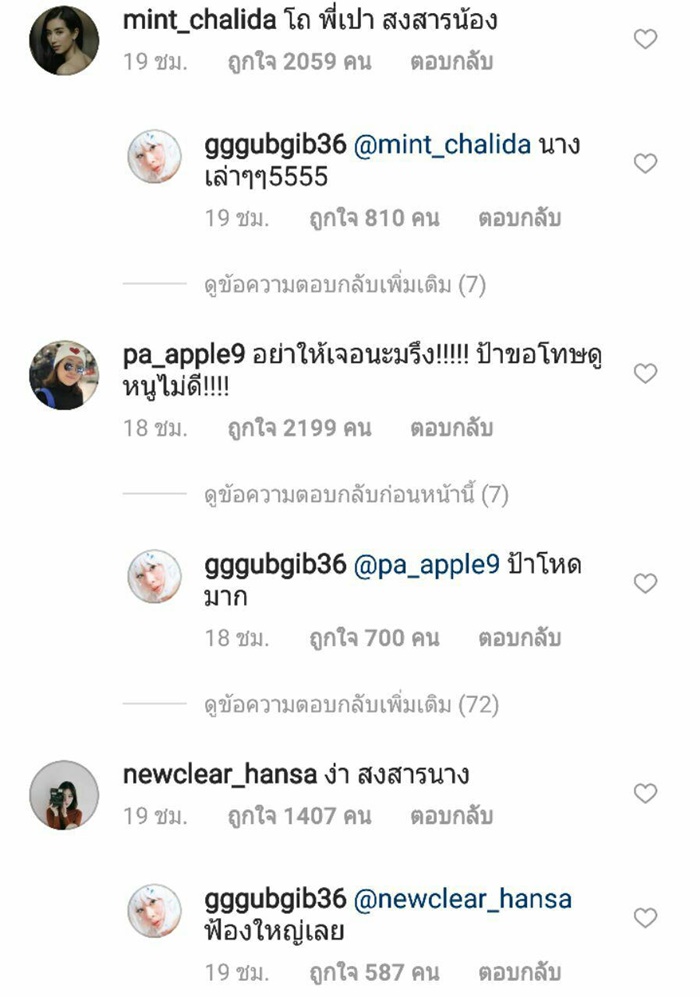This screenshot has width=700, height=997.
Task: Reply to mint_chalida's comment
Action: pos(451,62)
